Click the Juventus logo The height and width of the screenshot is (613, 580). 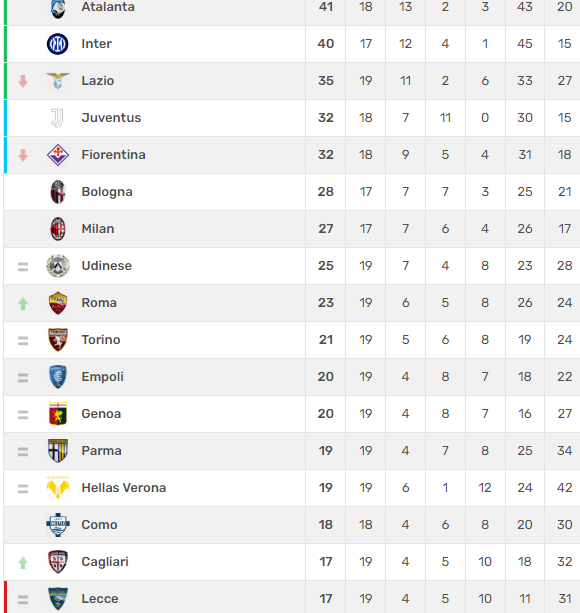tap(57, 118)
